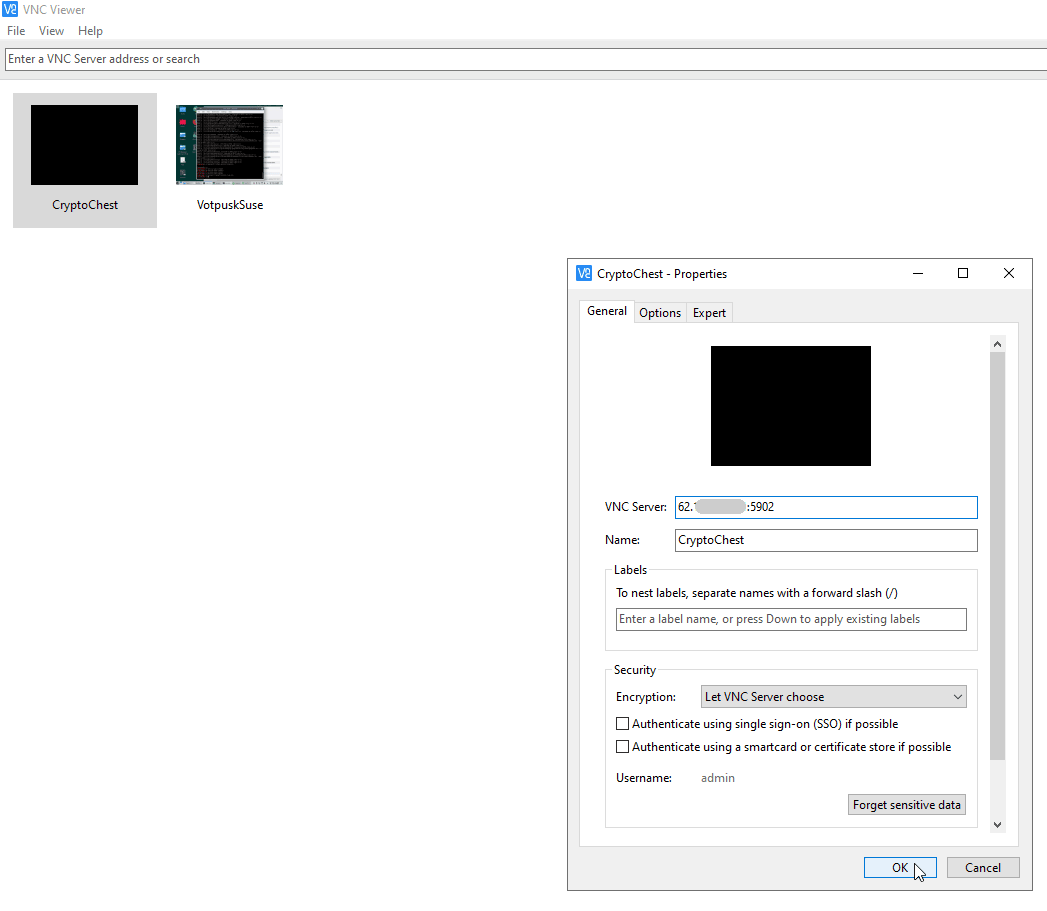The image size is (1047, 911).
Task: Click Forget sensitive data button
Action: (906, 805)
